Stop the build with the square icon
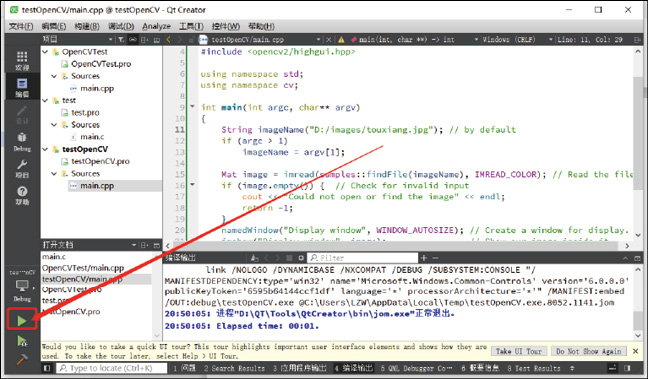Screen dimensions: 648x379 (289, 258)
